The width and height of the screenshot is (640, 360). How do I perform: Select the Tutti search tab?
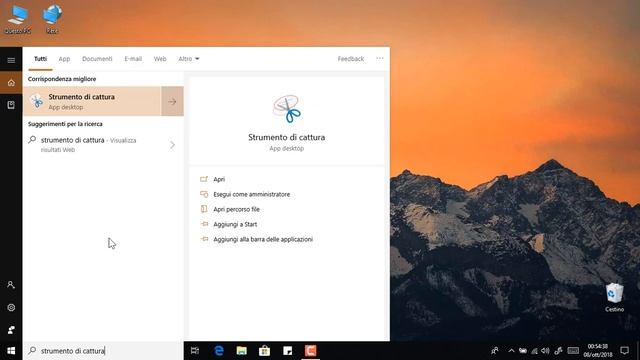pyautogui.click(x=40, y=59)
